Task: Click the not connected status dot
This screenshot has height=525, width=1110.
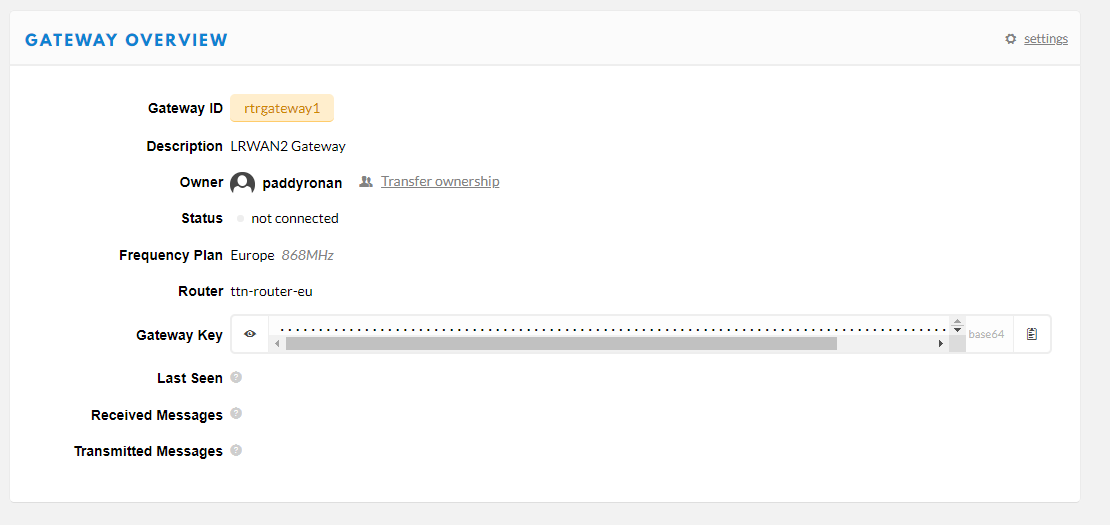Action: coord(241,218)
